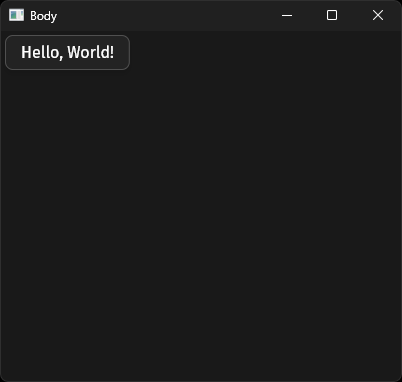Click the rounded button's left edge
The height and width of the screenshot is (382, 402).
(6, 52)
